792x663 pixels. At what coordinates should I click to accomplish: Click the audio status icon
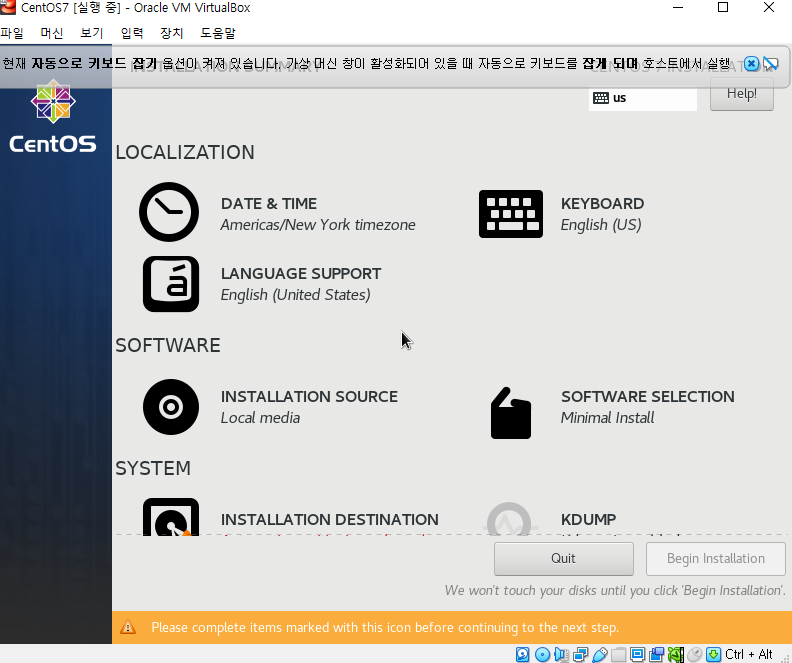pos(561,654)
